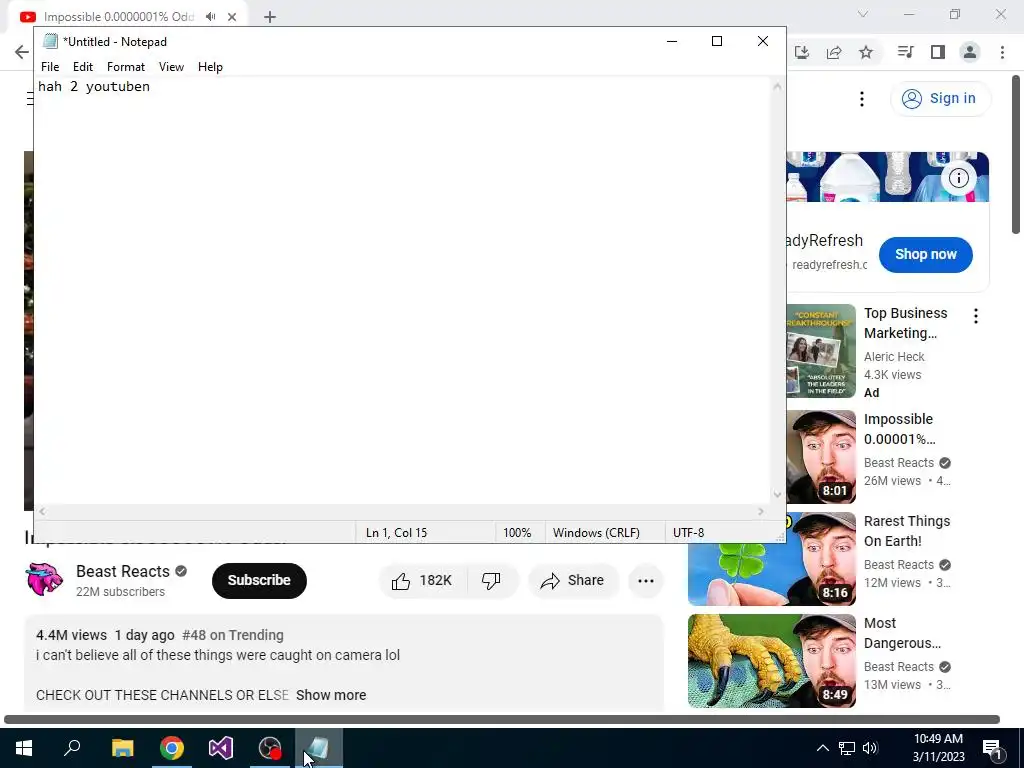Expand description with Show more
1024x768 pixels.
(x=331, y=695)
